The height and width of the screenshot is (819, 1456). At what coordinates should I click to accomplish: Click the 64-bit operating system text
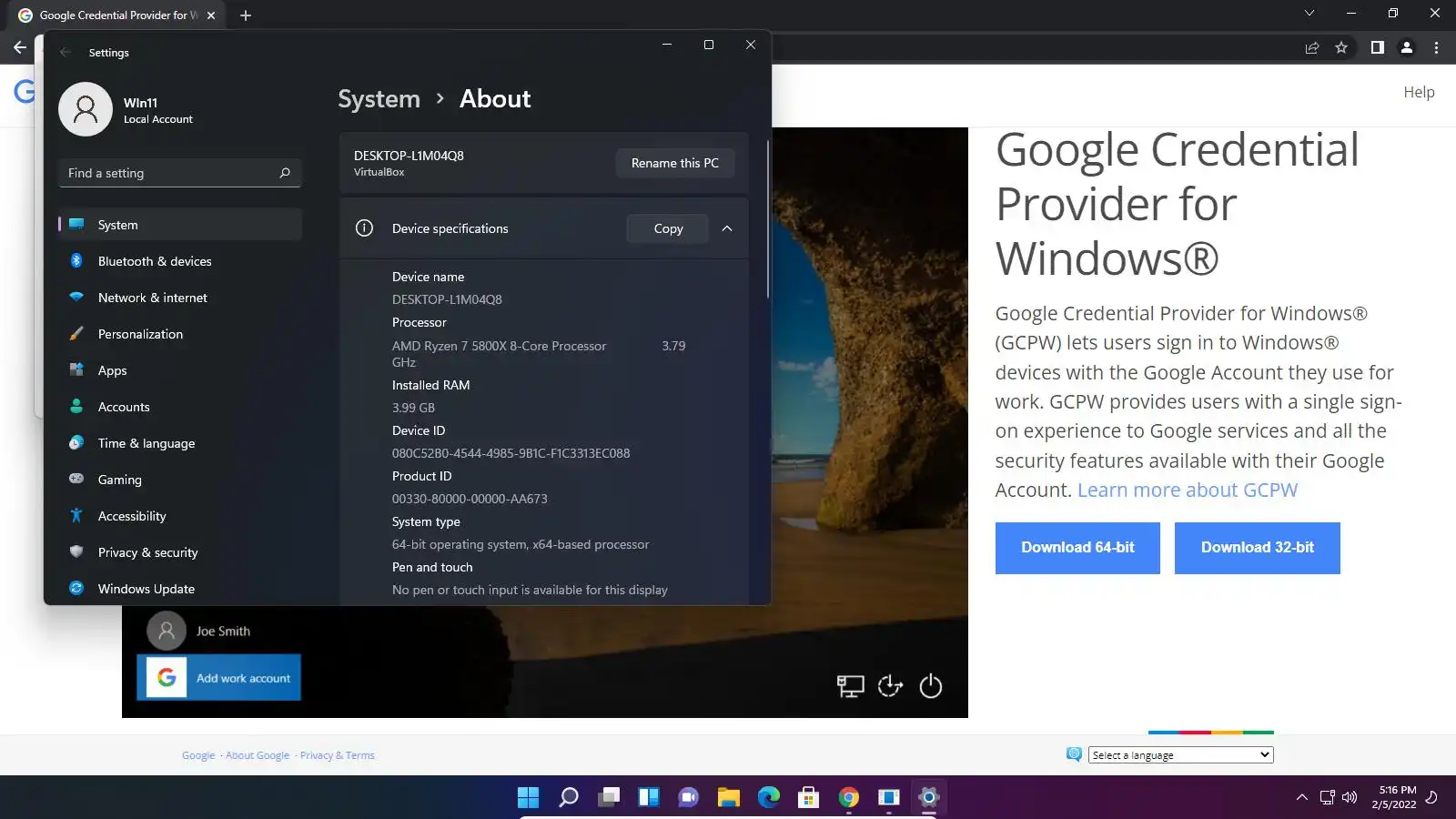pos(521,544)
